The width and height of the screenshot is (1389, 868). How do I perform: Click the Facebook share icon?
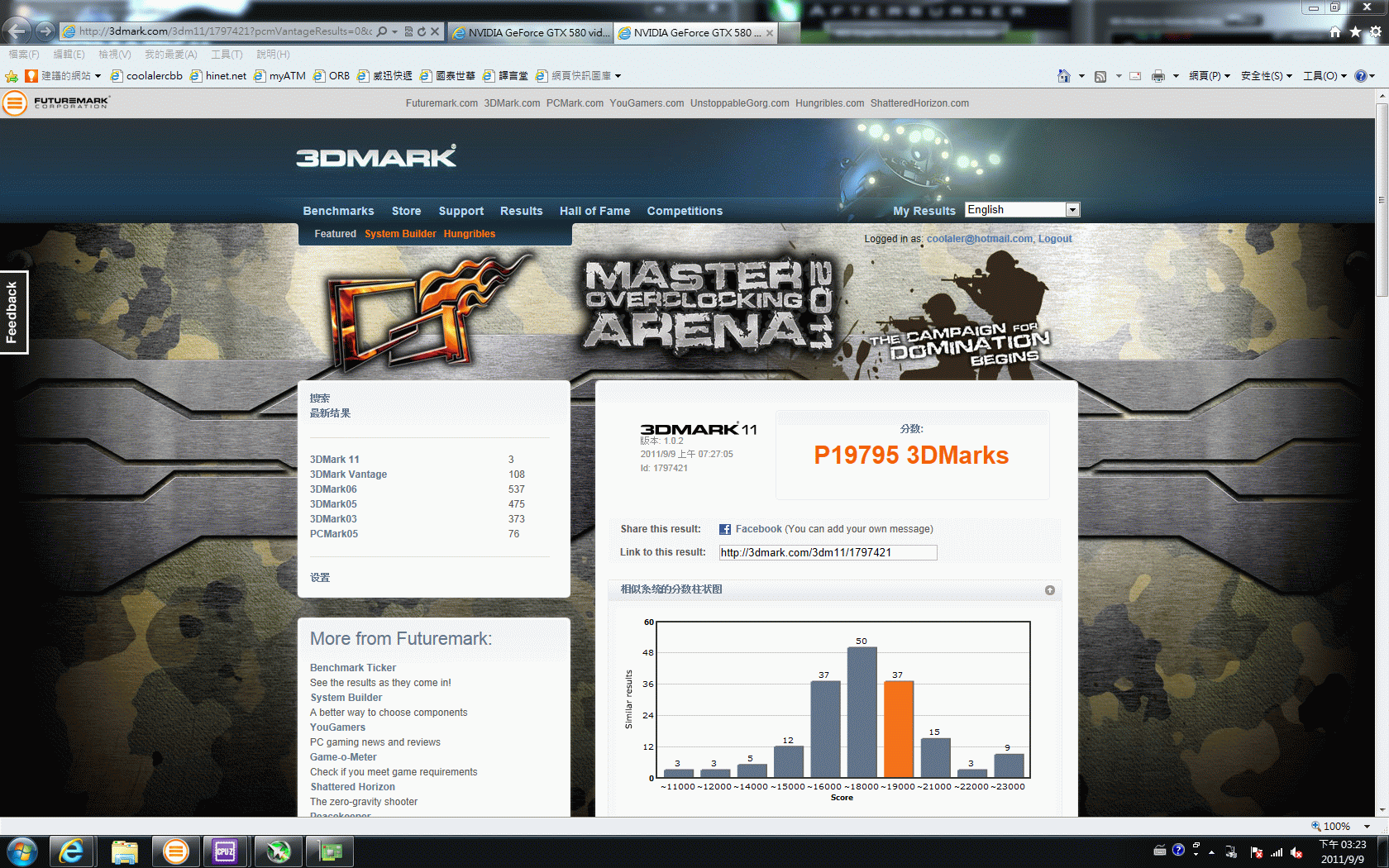point(725,529)
